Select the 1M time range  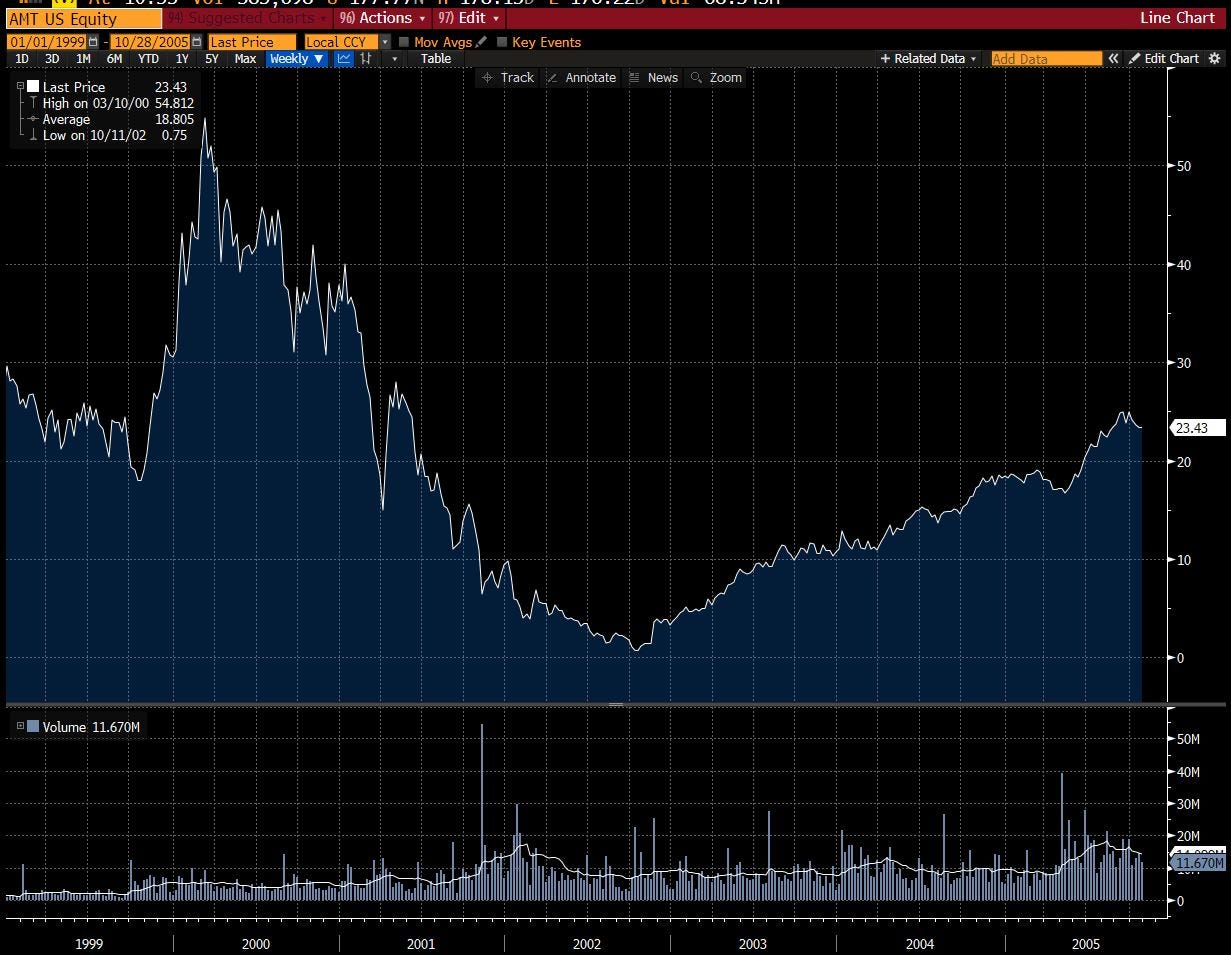coord(83,59)
